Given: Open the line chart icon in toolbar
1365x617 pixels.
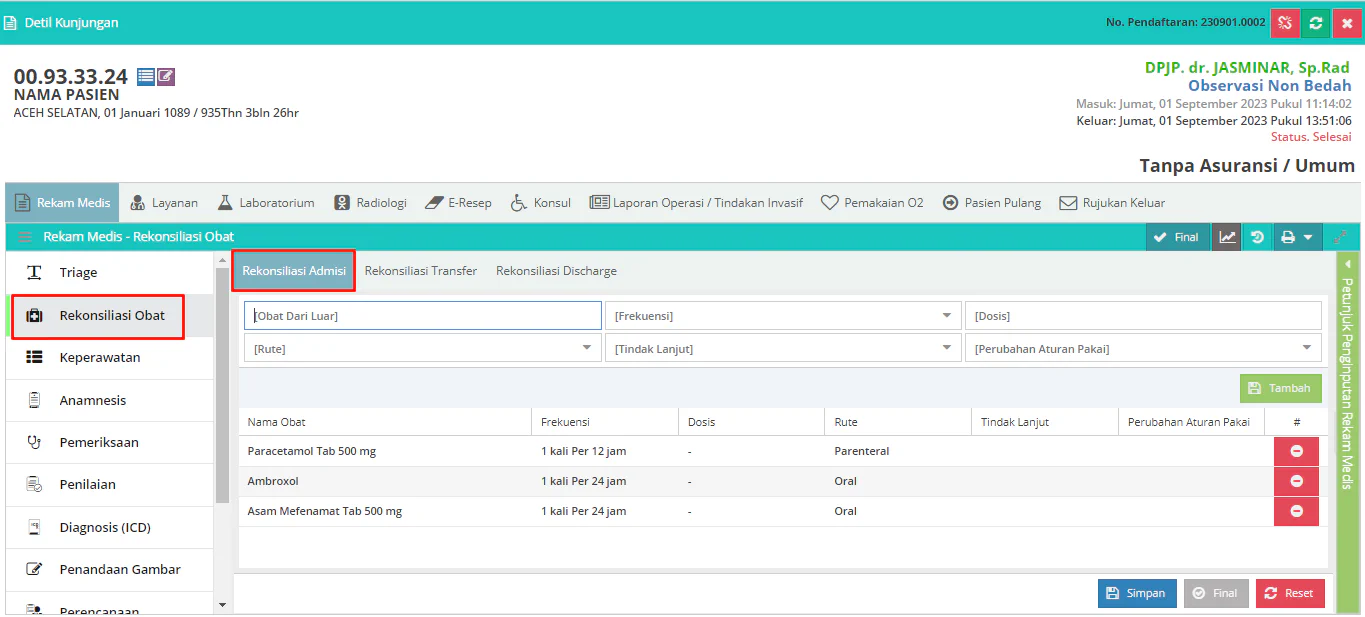Looking at the screenshot, I should [1226, 237].
